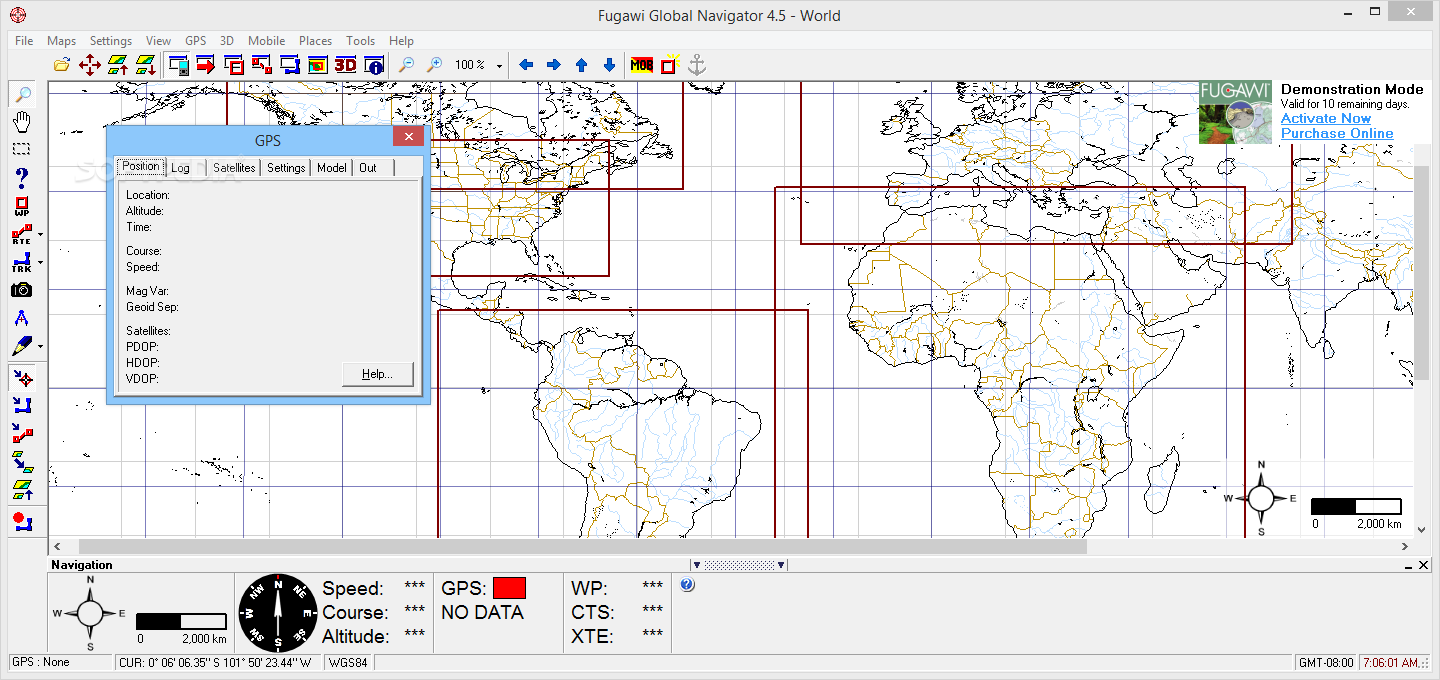
Task: Click the open folder icon
Action: click(62, 65)
